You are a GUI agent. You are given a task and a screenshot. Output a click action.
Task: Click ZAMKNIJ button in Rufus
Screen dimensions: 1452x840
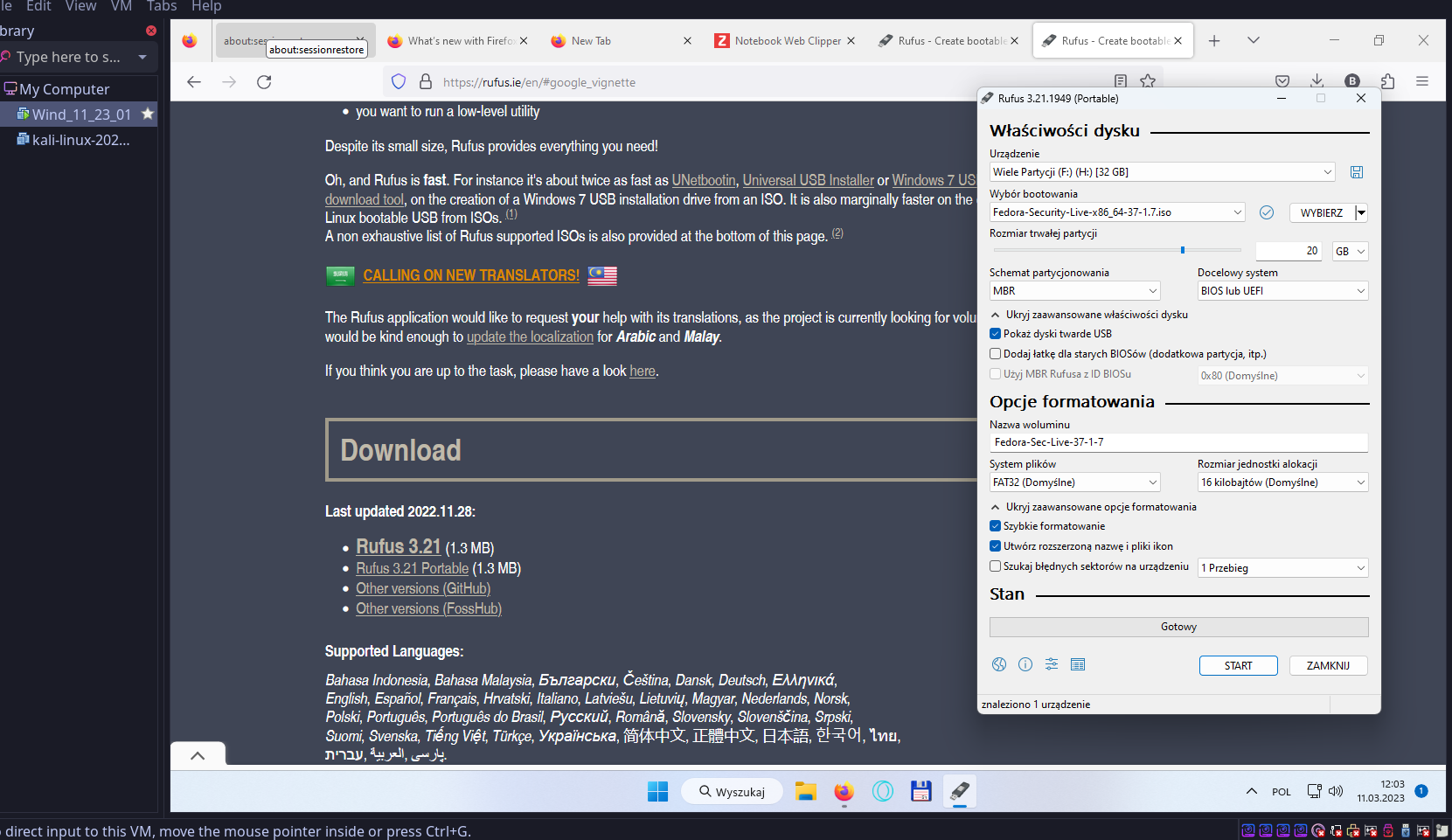tap(1329, 665)
